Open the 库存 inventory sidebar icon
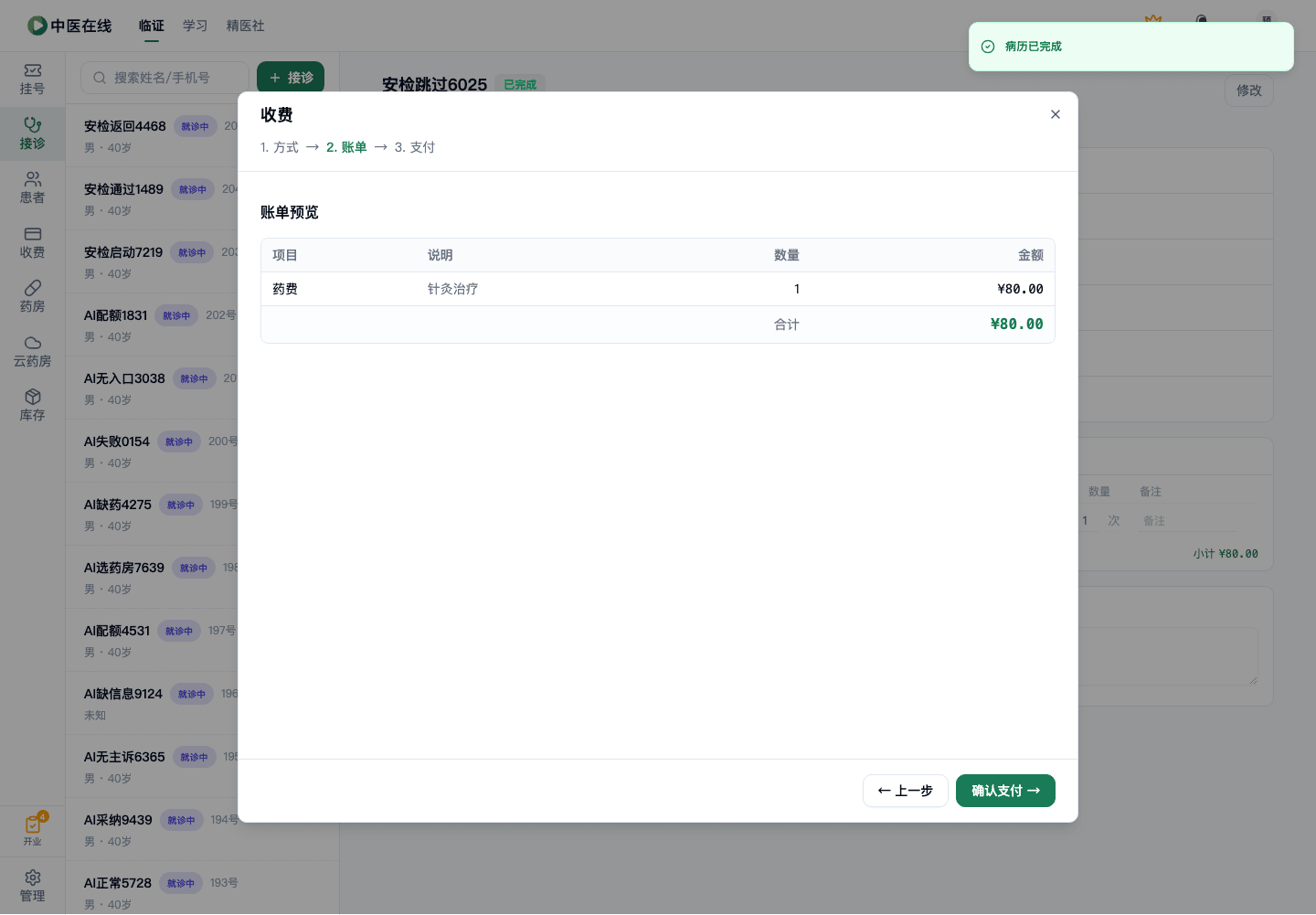 coord(32,406)
